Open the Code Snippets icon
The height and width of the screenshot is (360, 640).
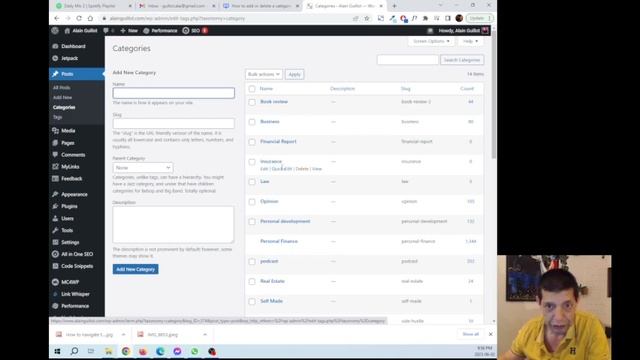[55, 266]
